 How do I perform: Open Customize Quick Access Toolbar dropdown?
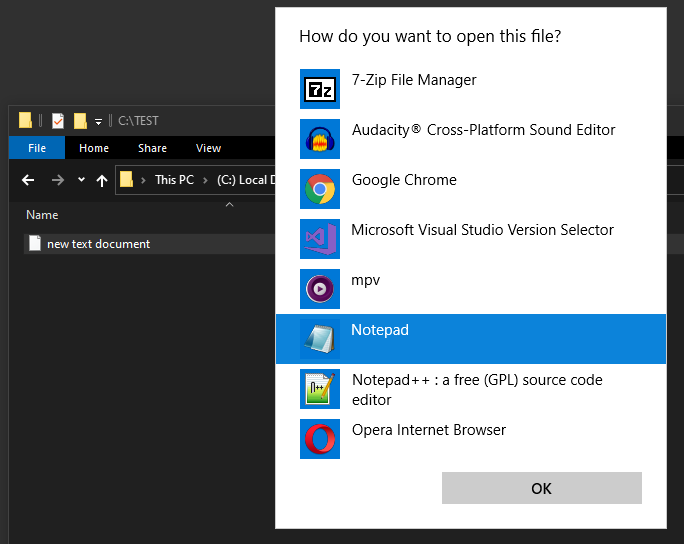[x=99, y=122]
